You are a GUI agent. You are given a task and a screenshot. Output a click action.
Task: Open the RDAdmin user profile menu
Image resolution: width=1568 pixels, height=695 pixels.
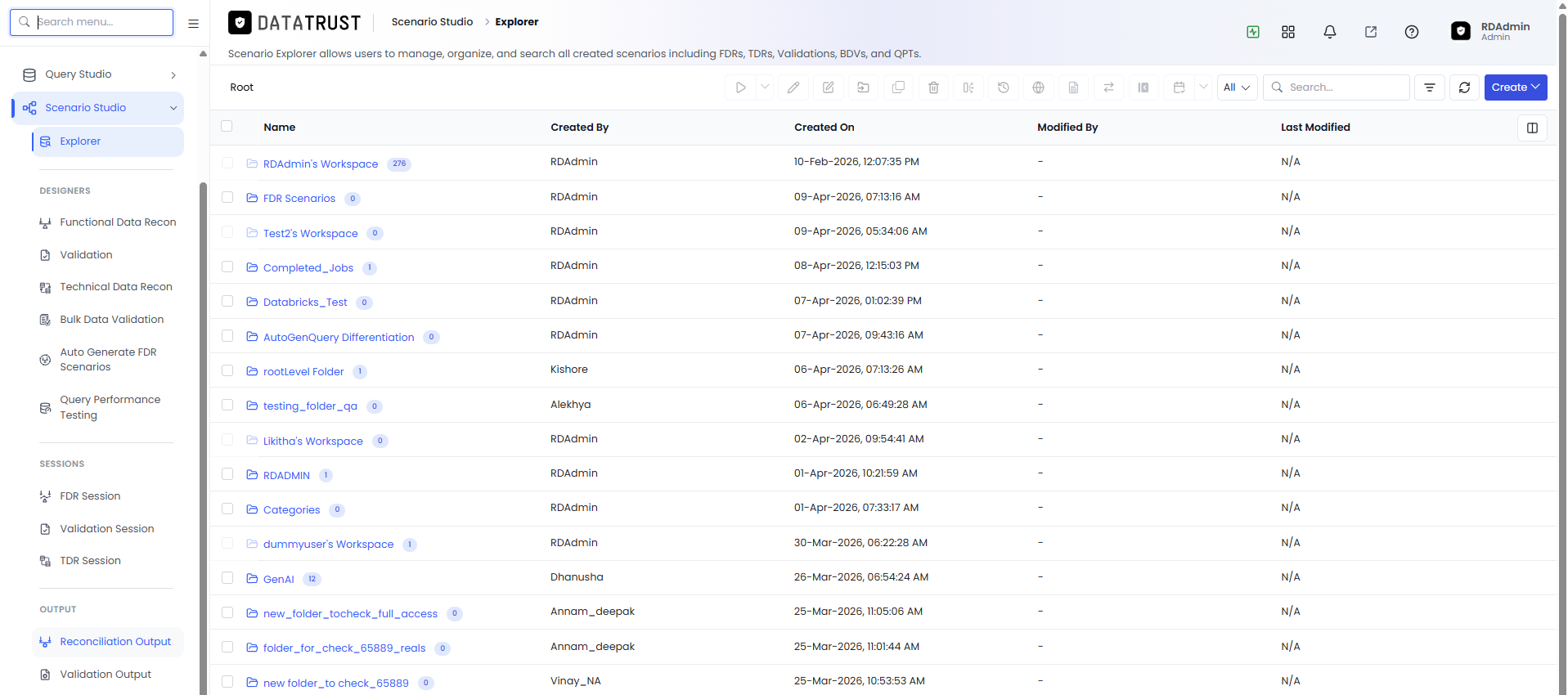[x=1490, y=31]
